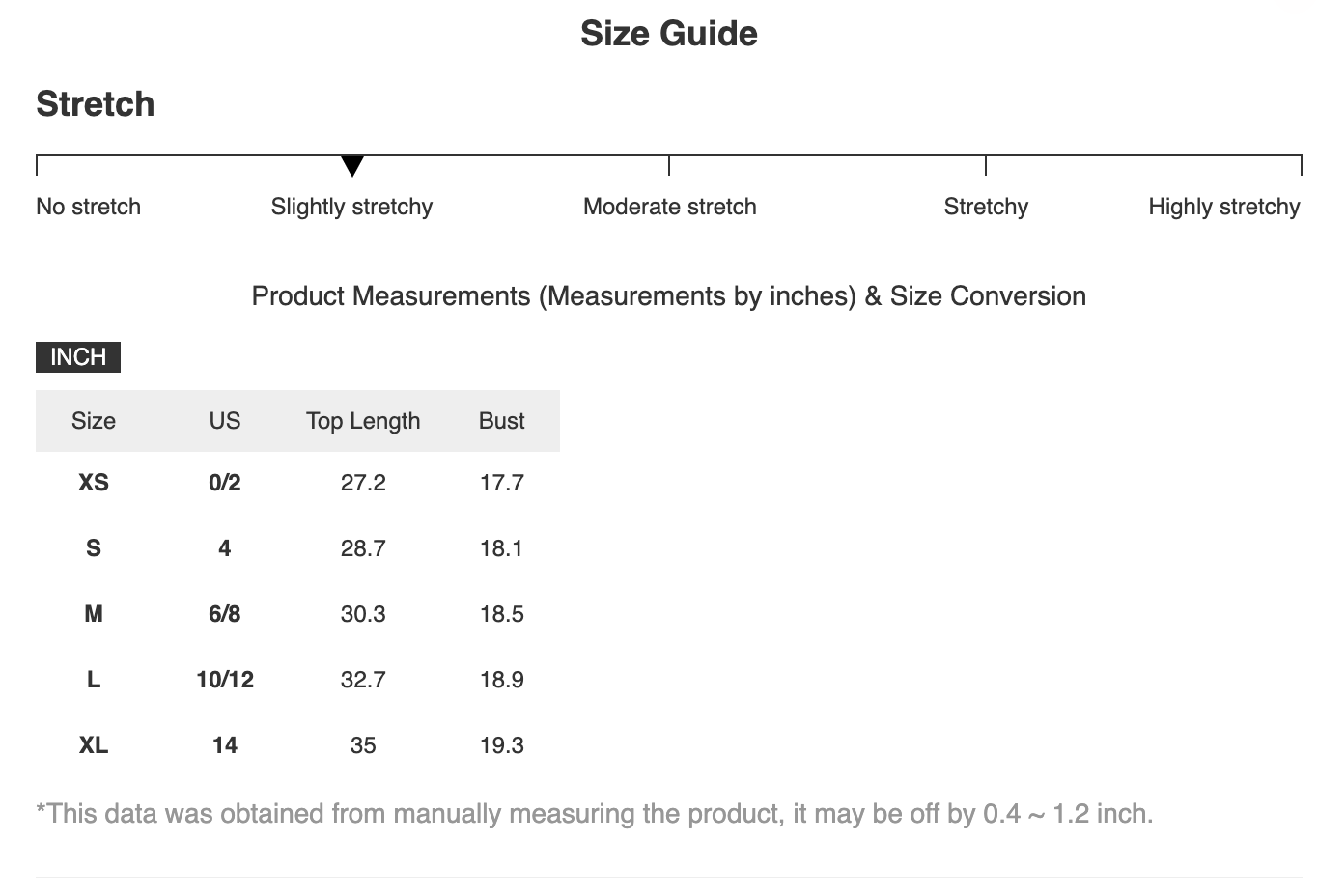This screenshot has width=1318, height=896.
Task: Select the XL size row label
Action: coord(94,745)
